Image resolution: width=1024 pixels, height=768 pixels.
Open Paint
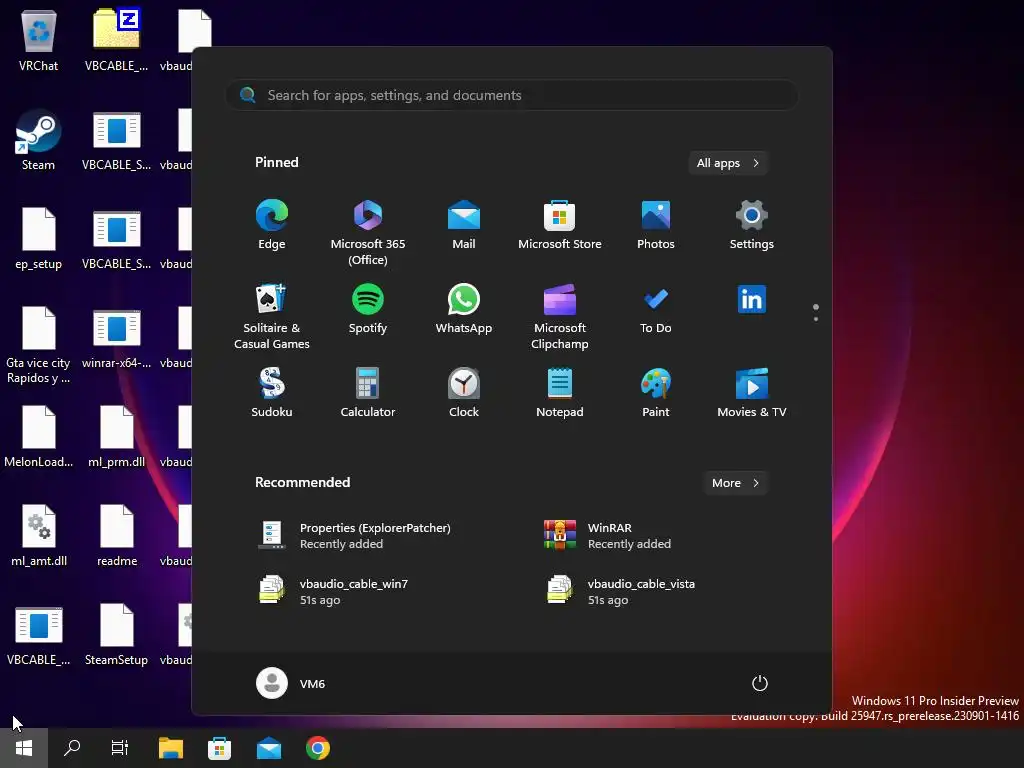point(656,392)
